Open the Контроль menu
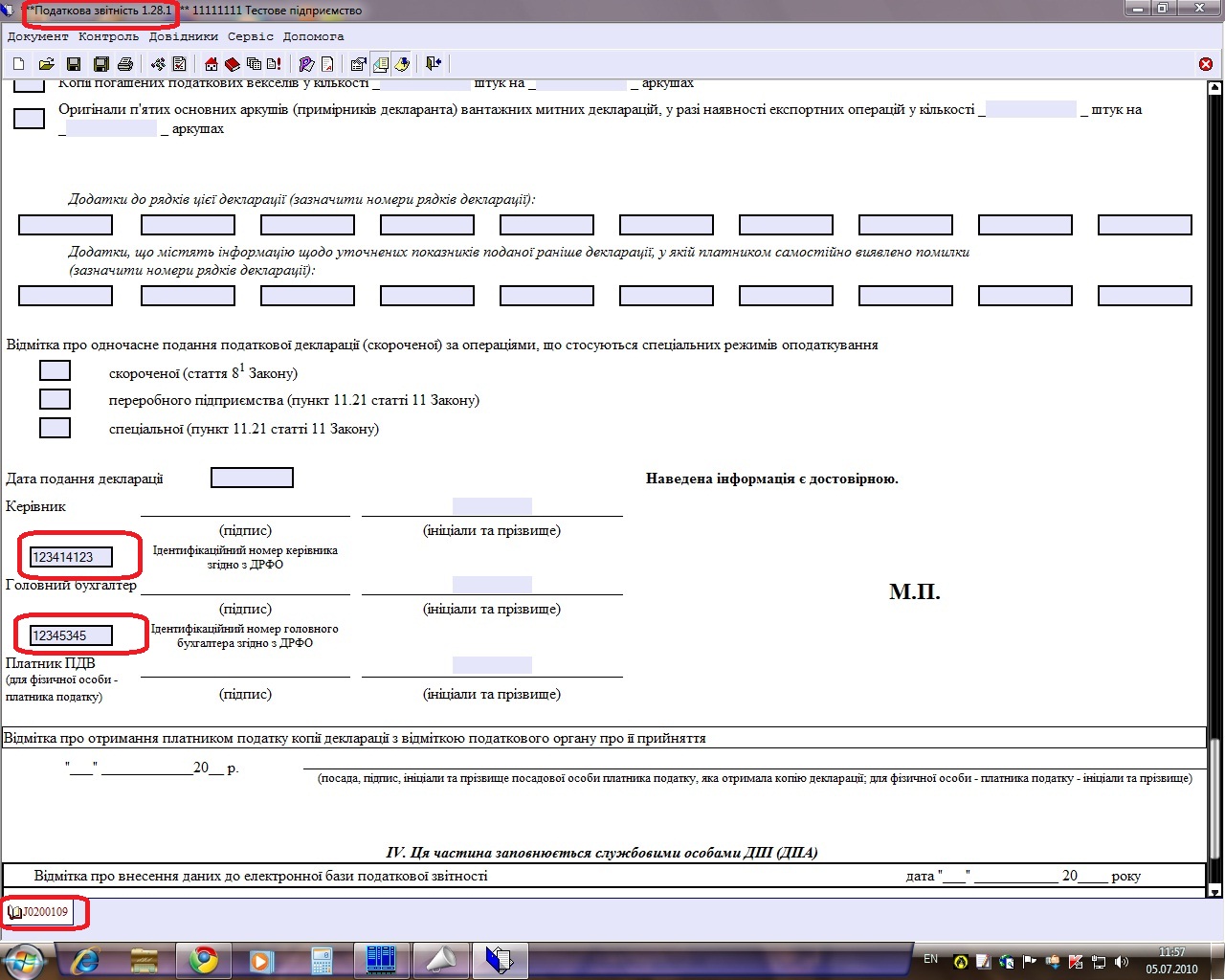Screen dimensions: 1225x980 pos(108,36)
